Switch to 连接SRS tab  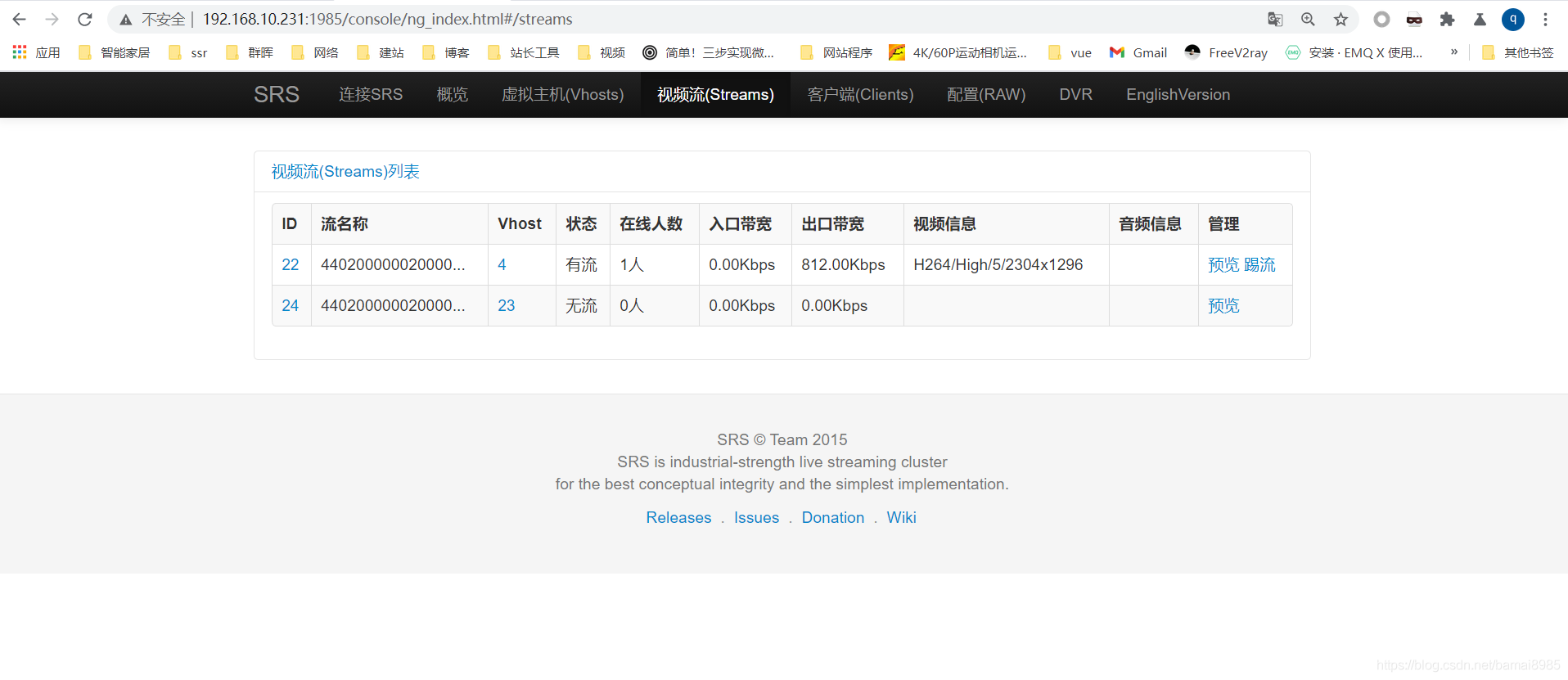(371, 94)
